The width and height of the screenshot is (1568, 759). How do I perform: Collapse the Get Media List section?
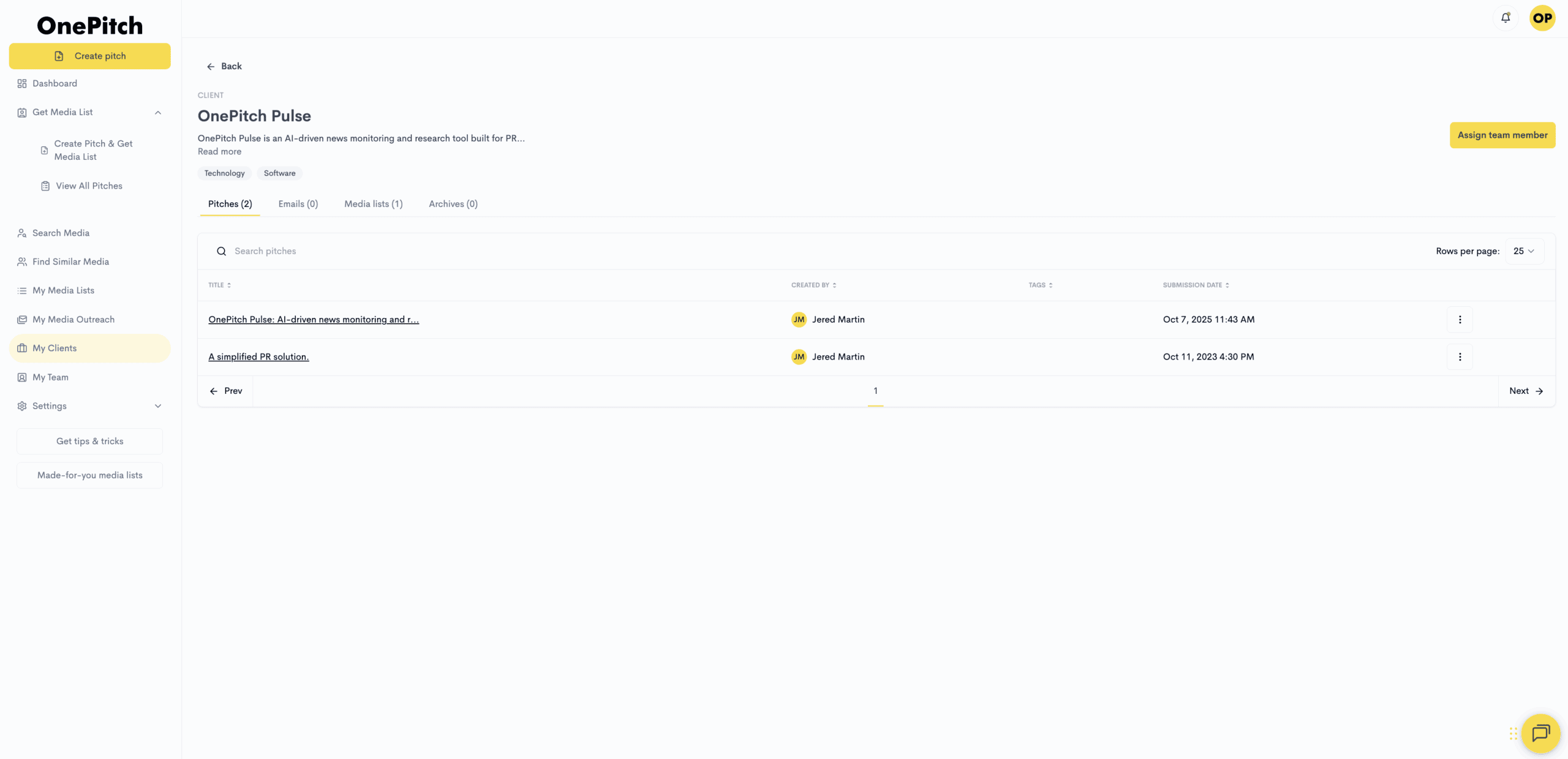pyautogui.click(x=158, y=112)
